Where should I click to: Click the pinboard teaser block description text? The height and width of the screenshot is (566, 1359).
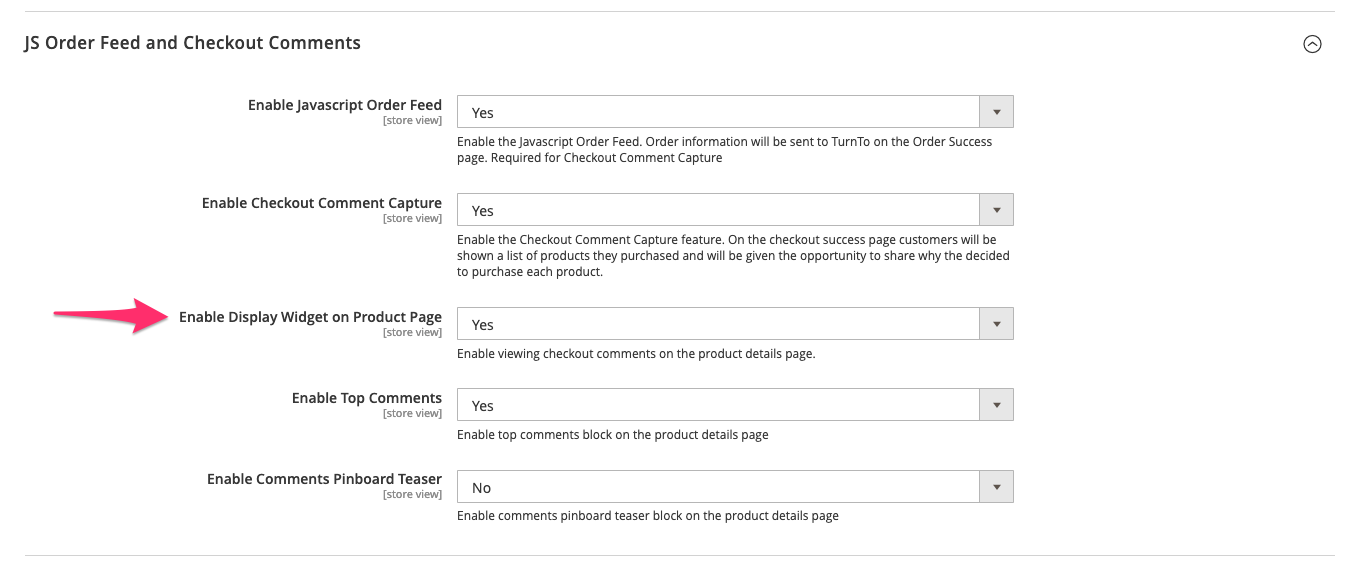click(x=647, y=516)
